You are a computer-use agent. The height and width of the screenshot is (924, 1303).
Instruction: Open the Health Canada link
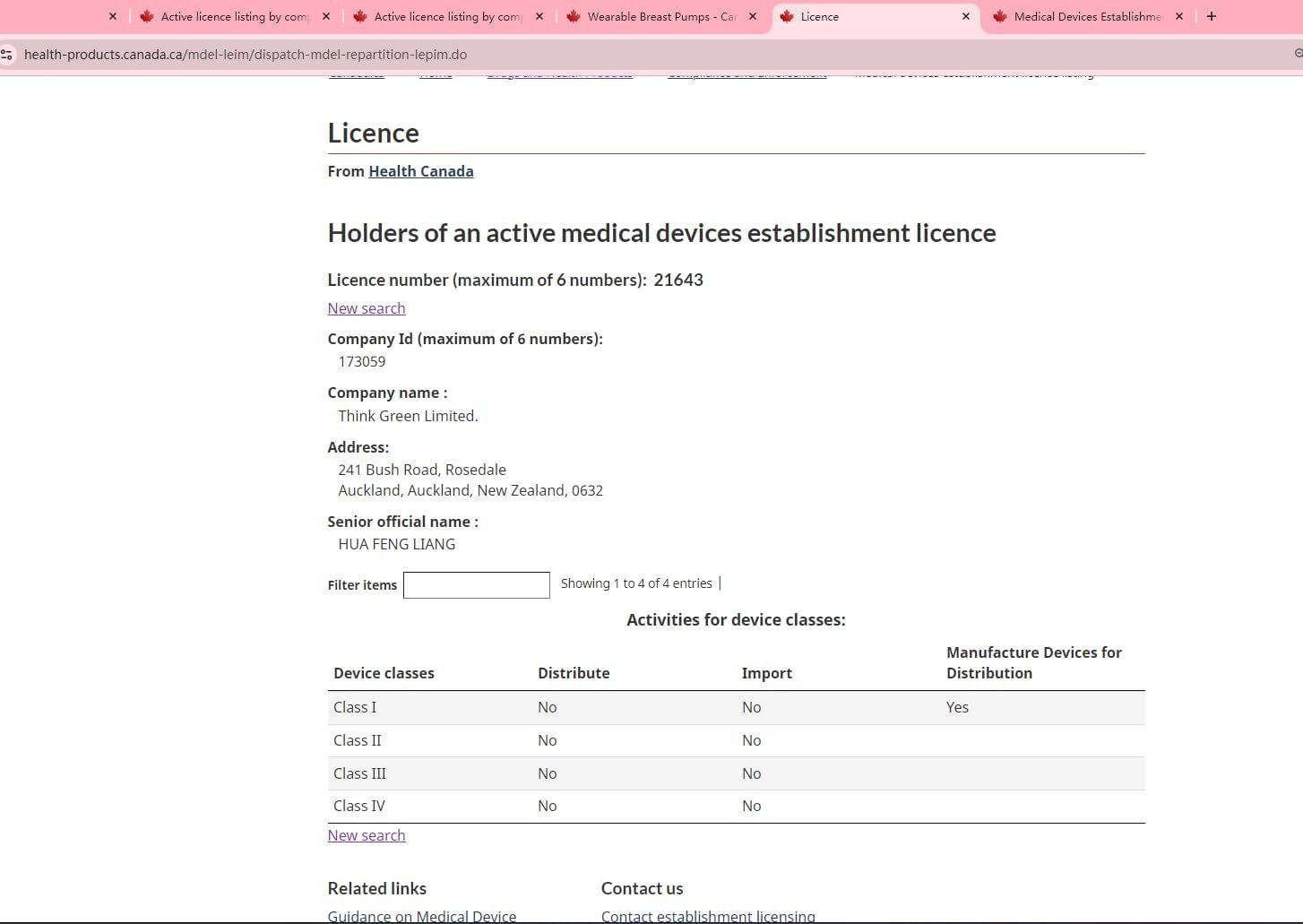click(x=420, y=171)
